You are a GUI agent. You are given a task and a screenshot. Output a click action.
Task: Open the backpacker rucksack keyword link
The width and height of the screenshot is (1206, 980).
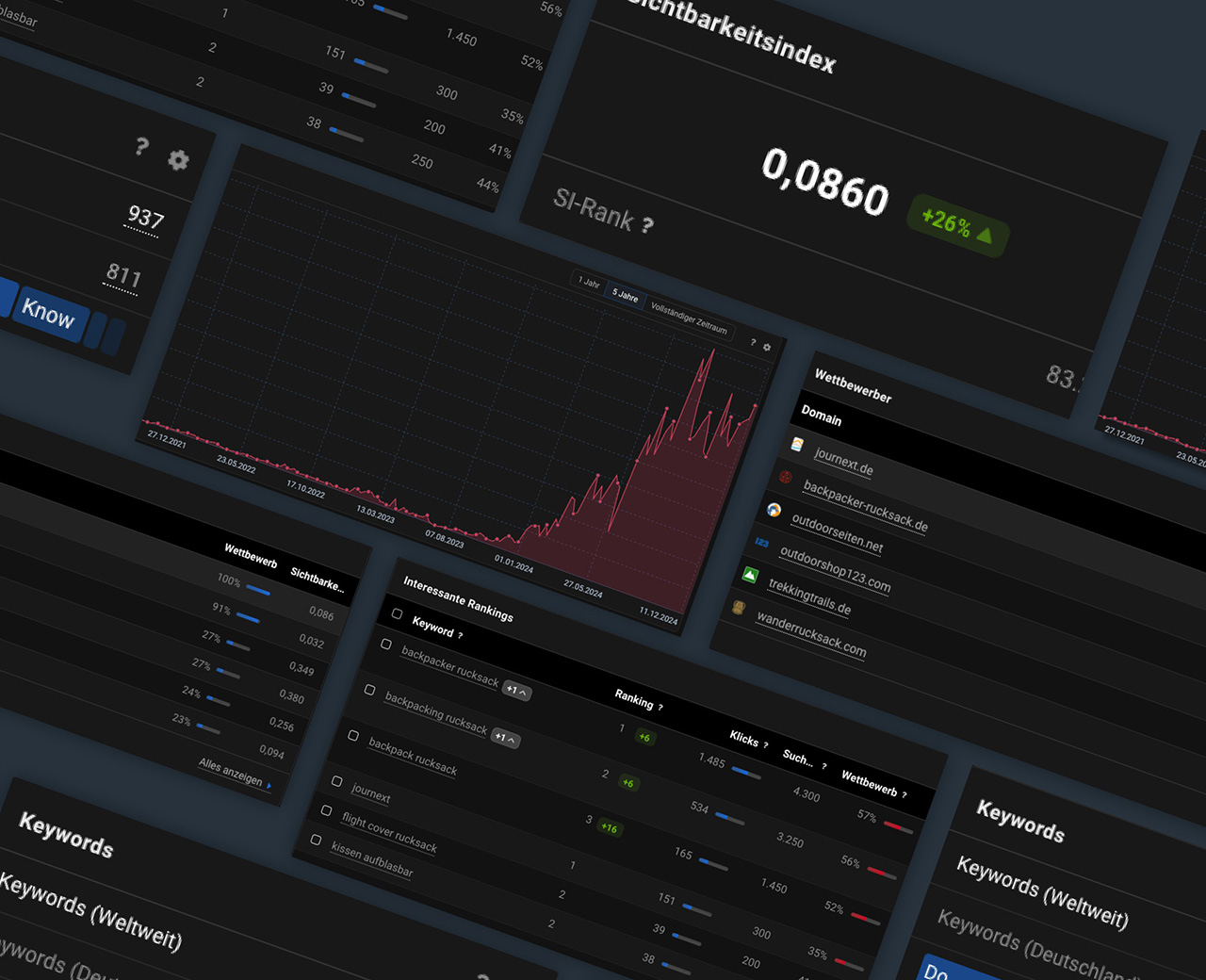(450, 666)
